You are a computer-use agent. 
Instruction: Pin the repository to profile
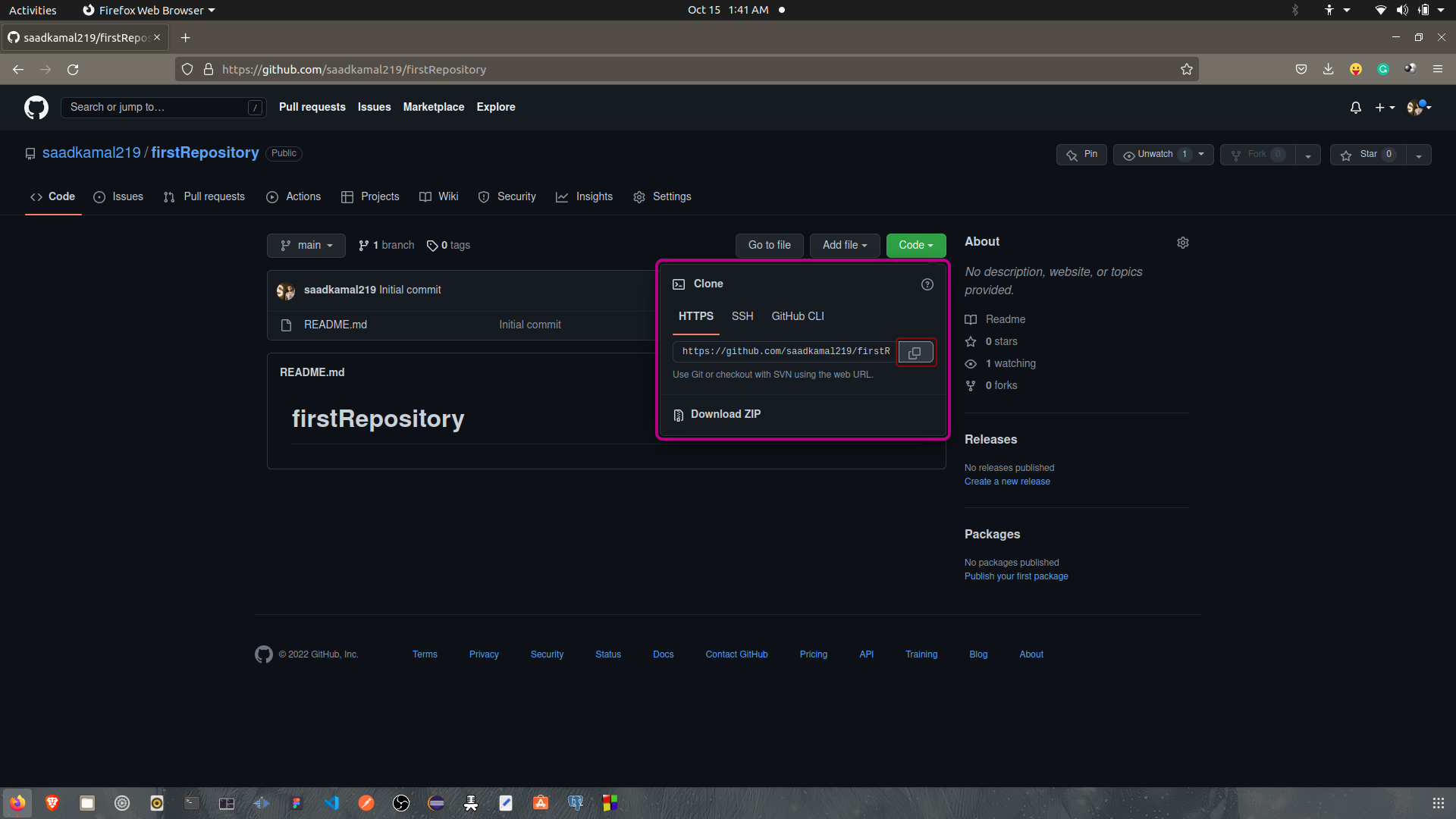[1081, 155]
